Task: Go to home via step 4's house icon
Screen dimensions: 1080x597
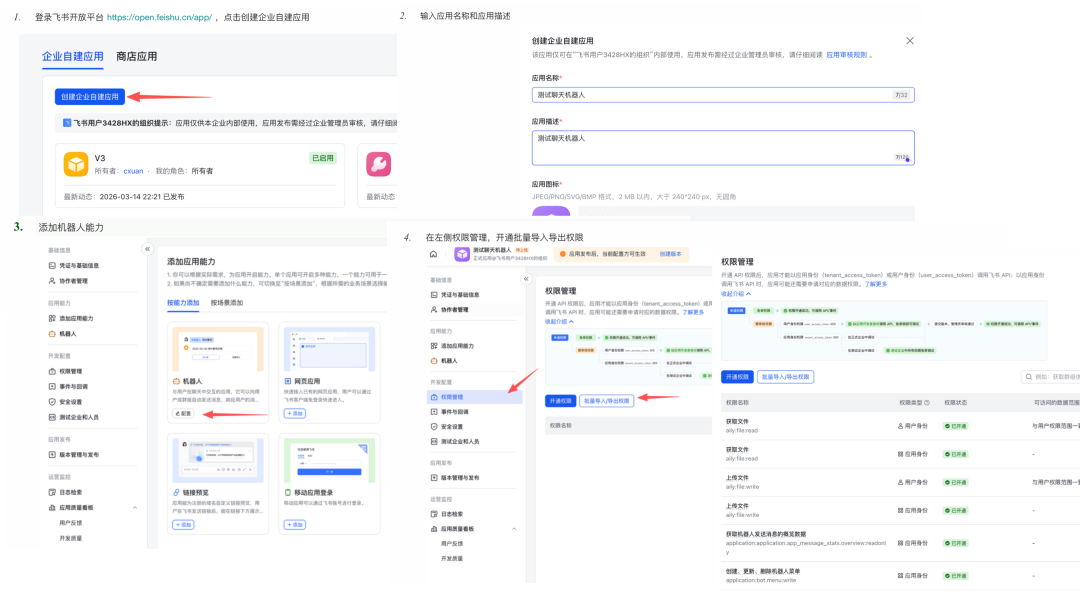Action: pos(433,254)
